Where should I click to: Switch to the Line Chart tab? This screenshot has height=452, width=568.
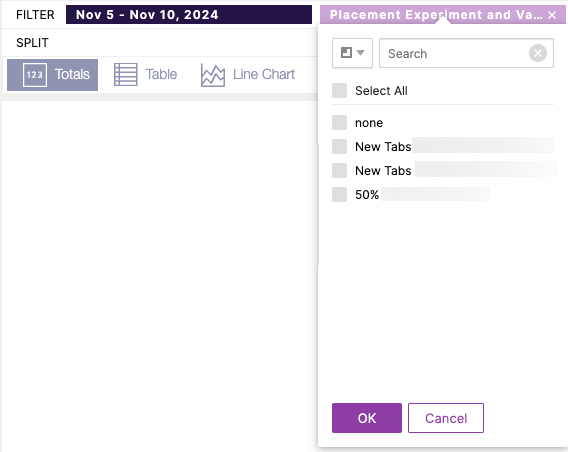click(248, 75)
